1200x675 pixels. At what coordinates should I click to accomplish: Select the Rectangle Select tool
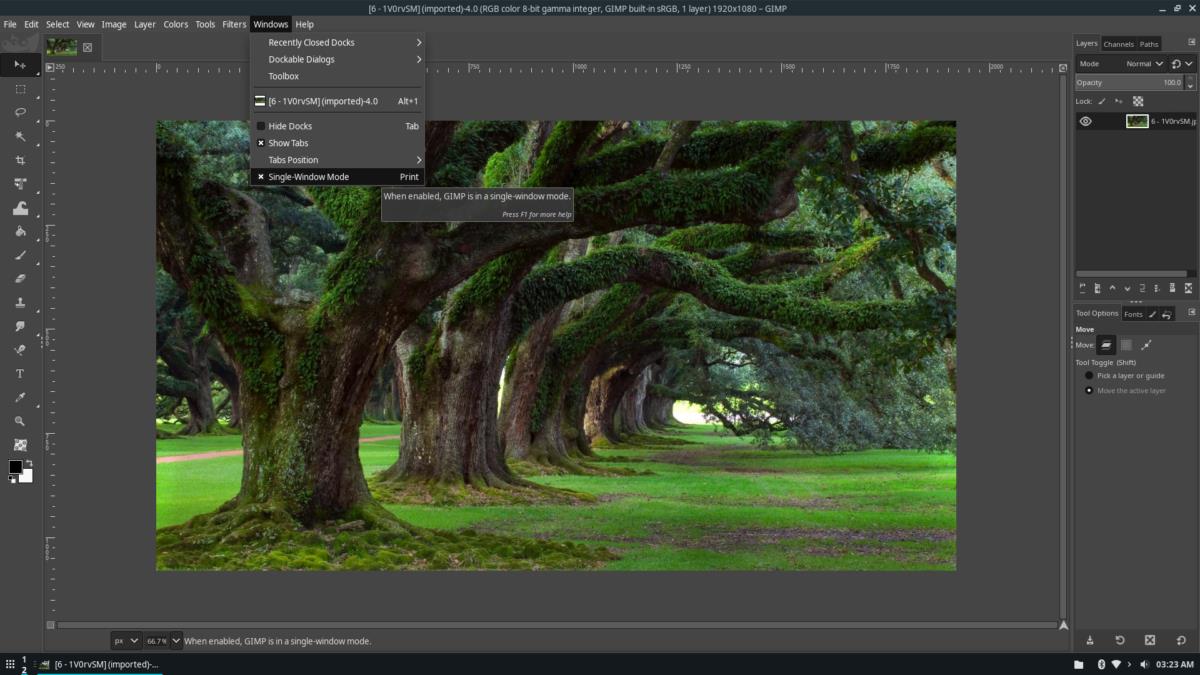pos(20,89)
